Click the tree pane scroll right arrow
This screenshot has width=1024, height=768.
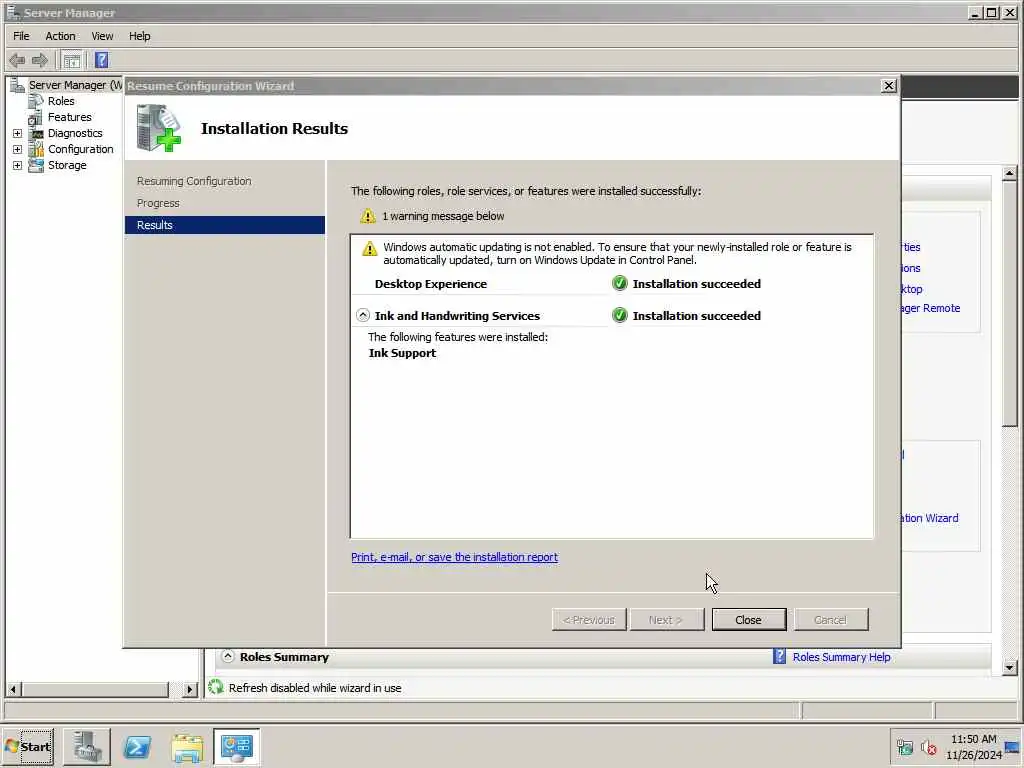(189, 689)
